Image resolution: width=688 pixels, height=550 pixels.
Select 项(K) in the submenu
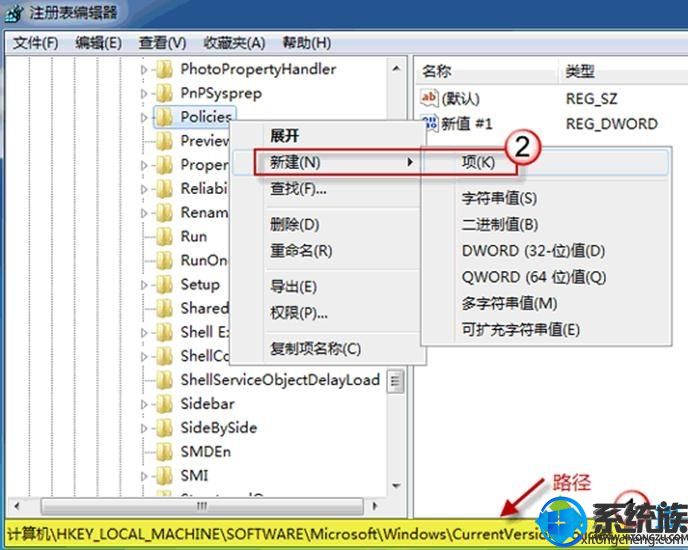coord(545,162)
